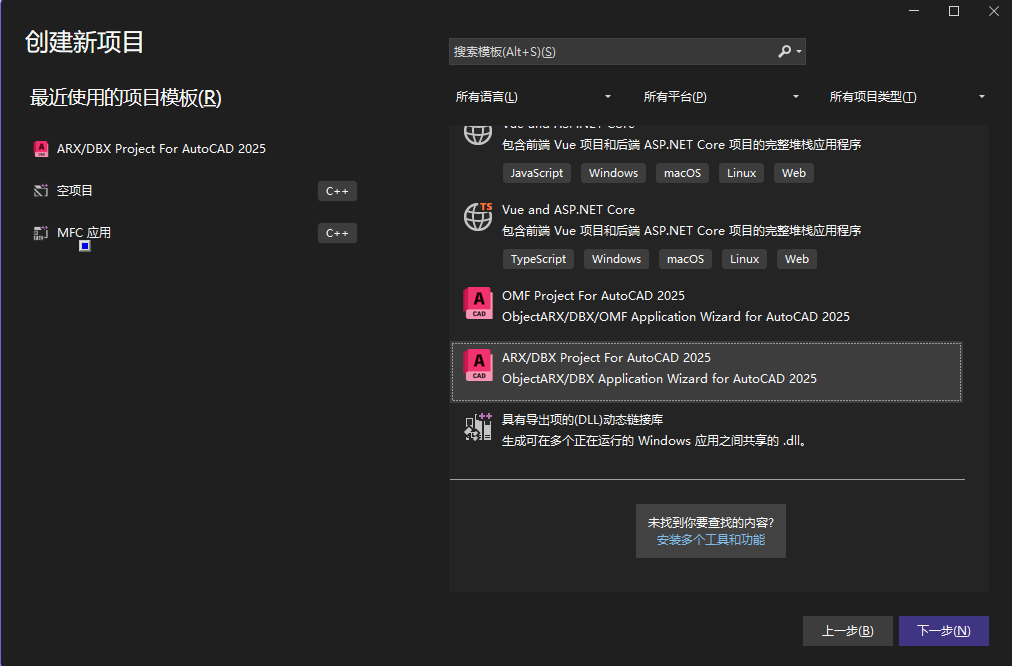
Task: Maximize the dialog window
Action: click(x=954, y=11)
